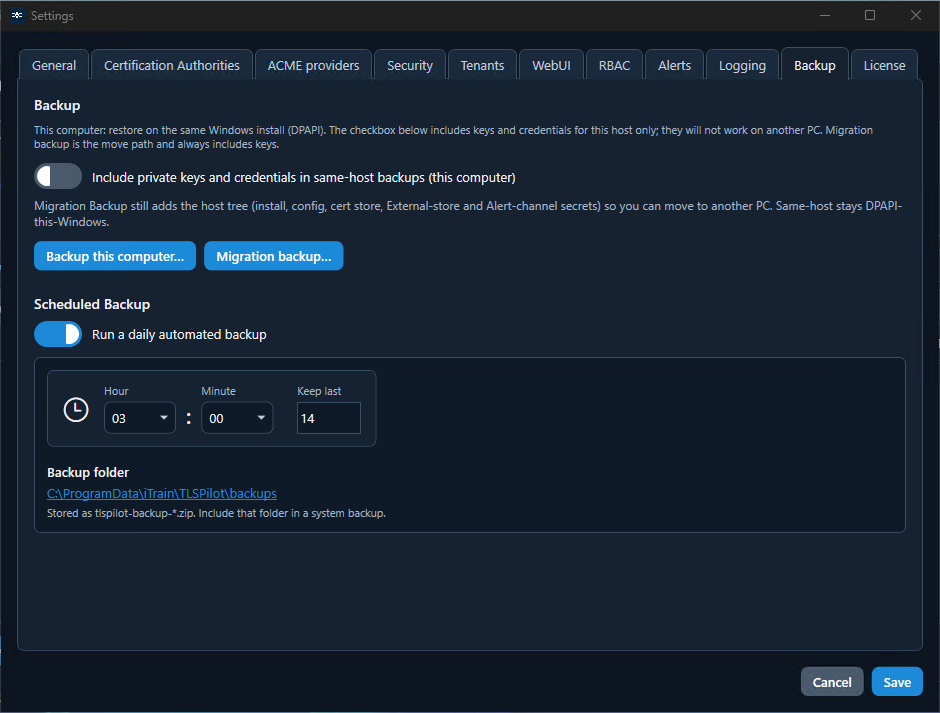Click the Keep last input field

click(x=329, y=418)
